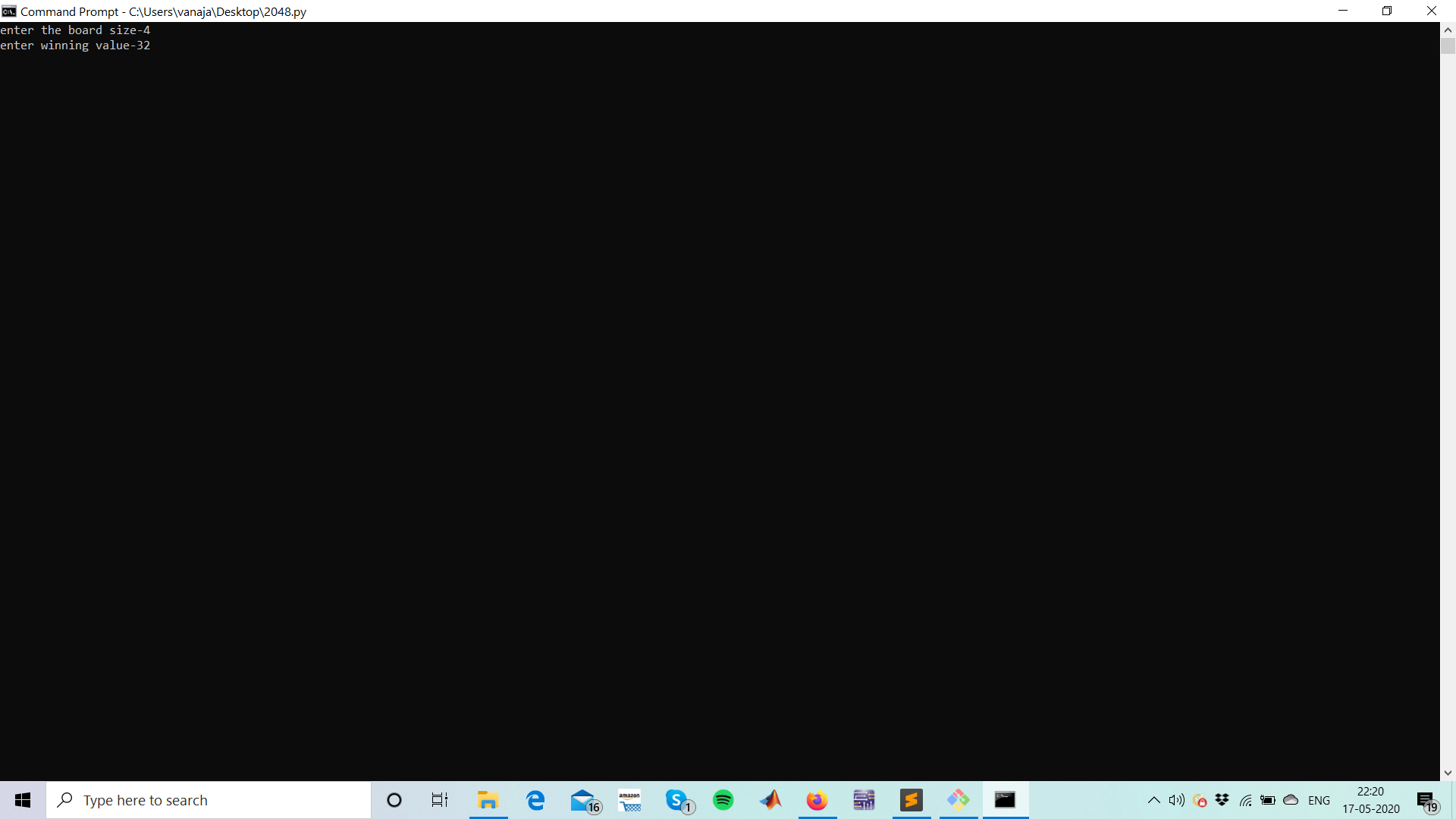Open the Windows Start menu
Image resolution: width=1456 pixels, height=819 pixels.
click(23, 800)
